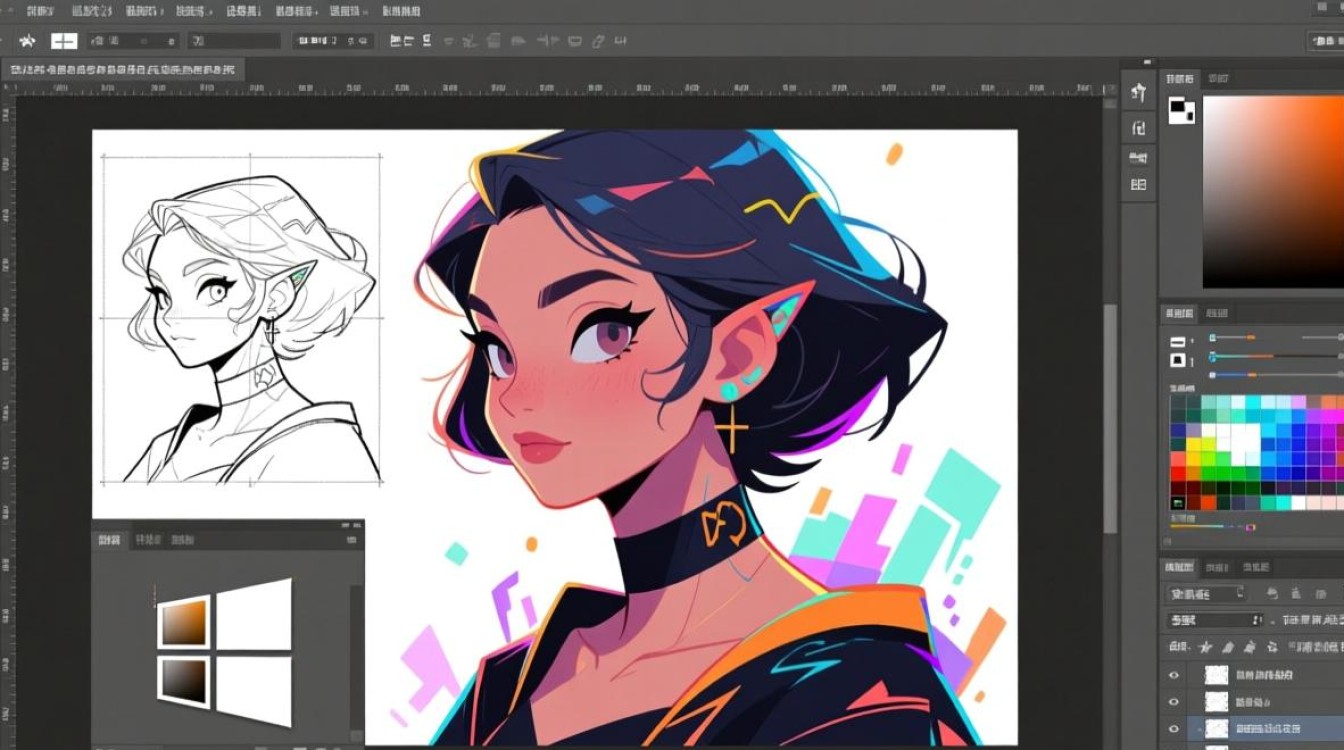Open the first menu in the menu bar
The width and height of the screenshot is (1344, 750).
point(40,11)
